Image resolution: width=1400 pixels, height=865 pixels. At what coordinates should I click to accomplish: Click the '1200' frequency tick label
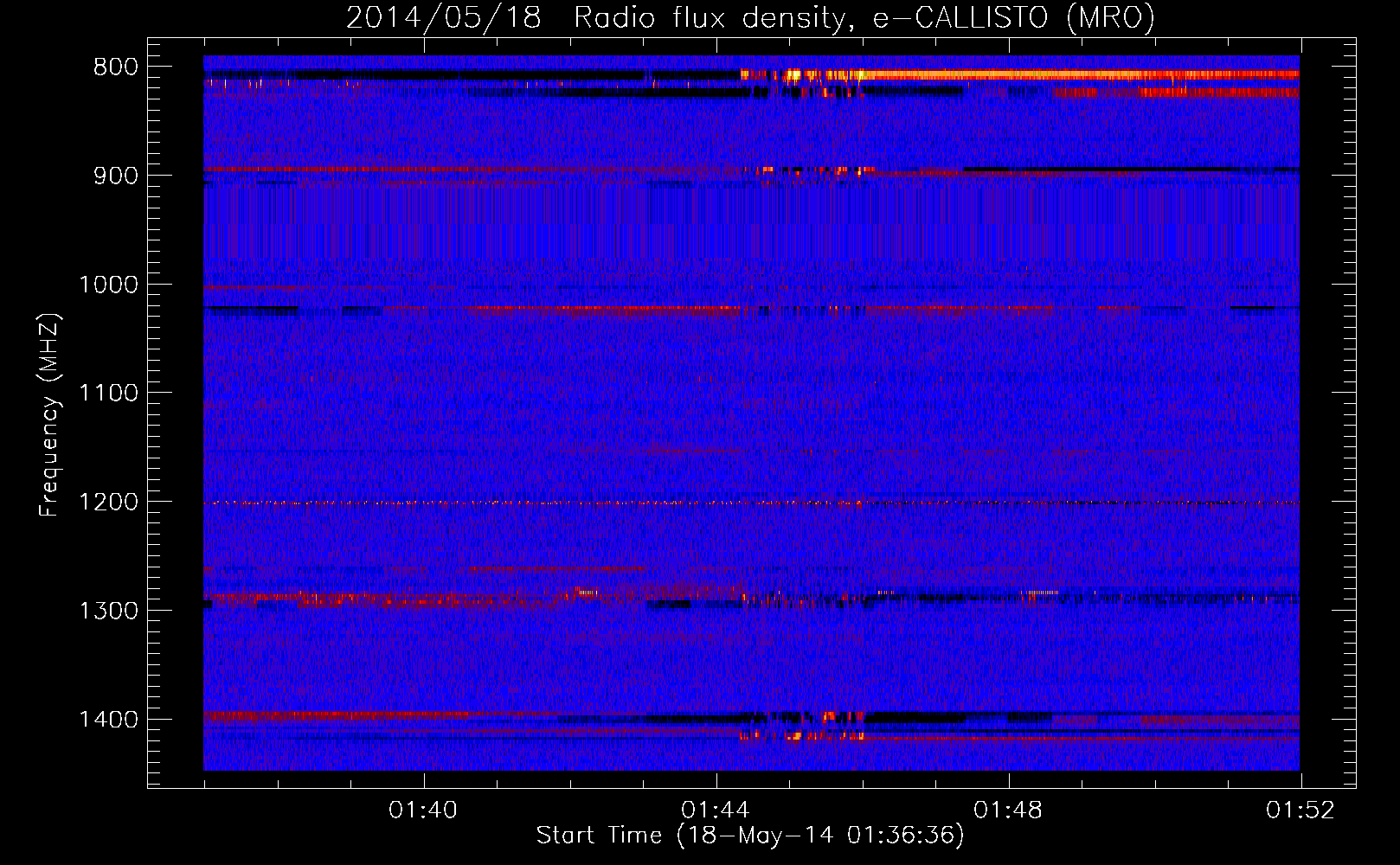pyautogui.click(x=109, y=503)
